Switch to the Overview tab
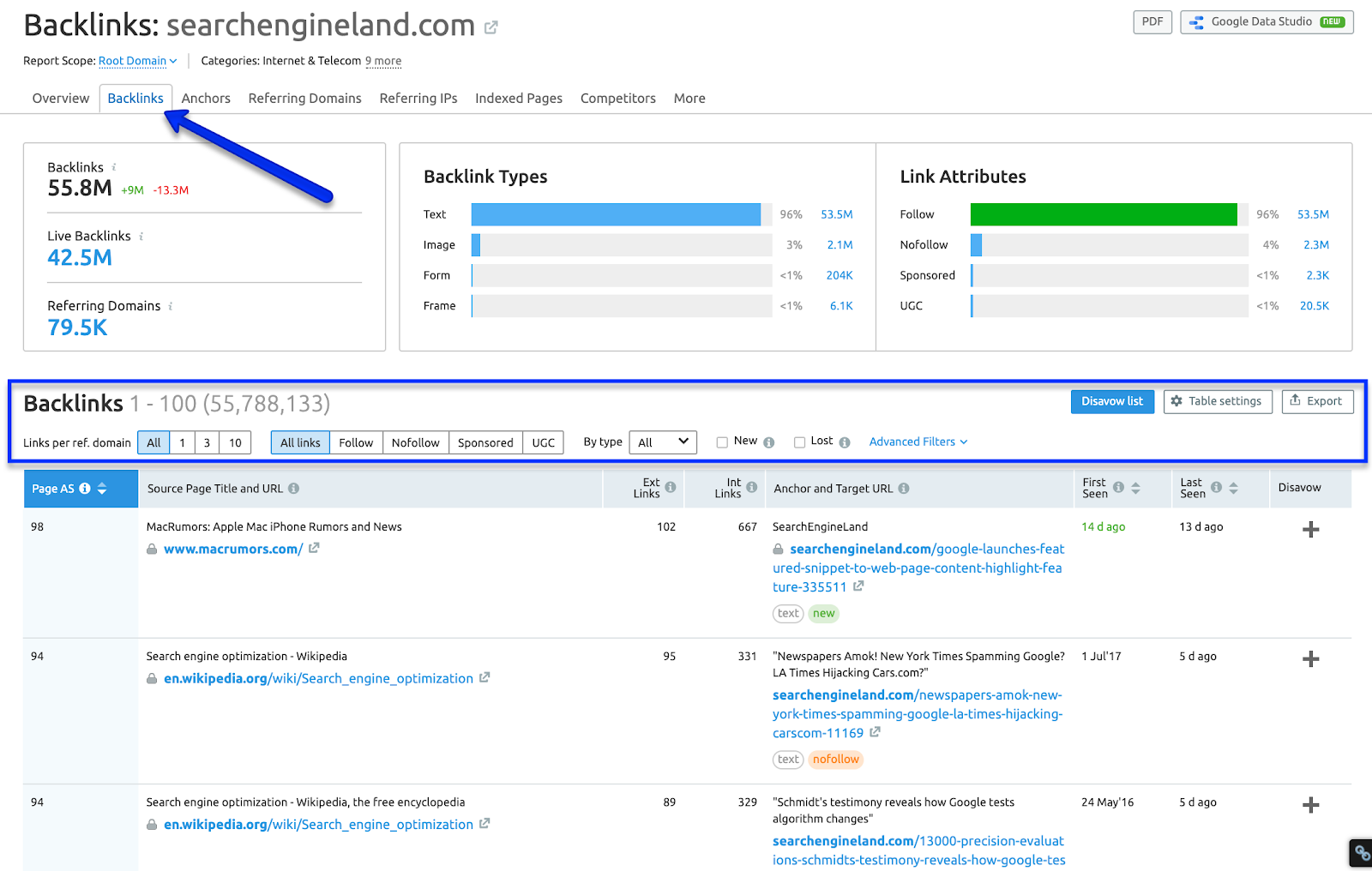 coord(61,99)
